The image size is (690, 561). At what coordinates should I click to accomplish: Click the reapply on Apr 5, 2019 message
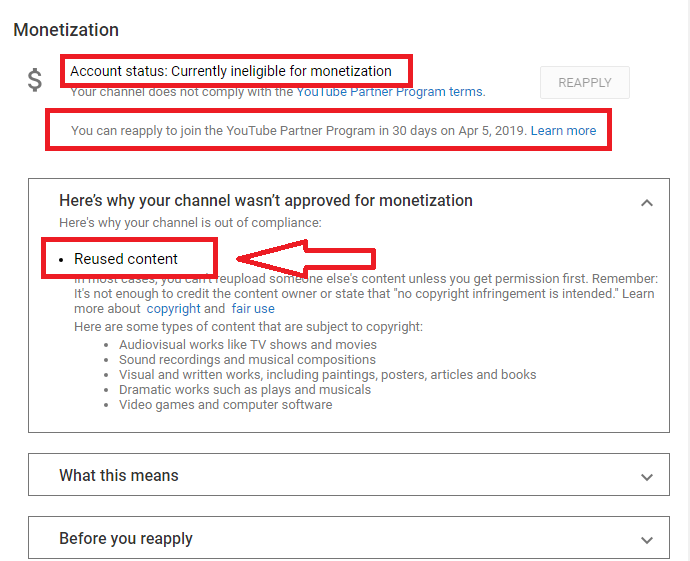coord(299,131)
